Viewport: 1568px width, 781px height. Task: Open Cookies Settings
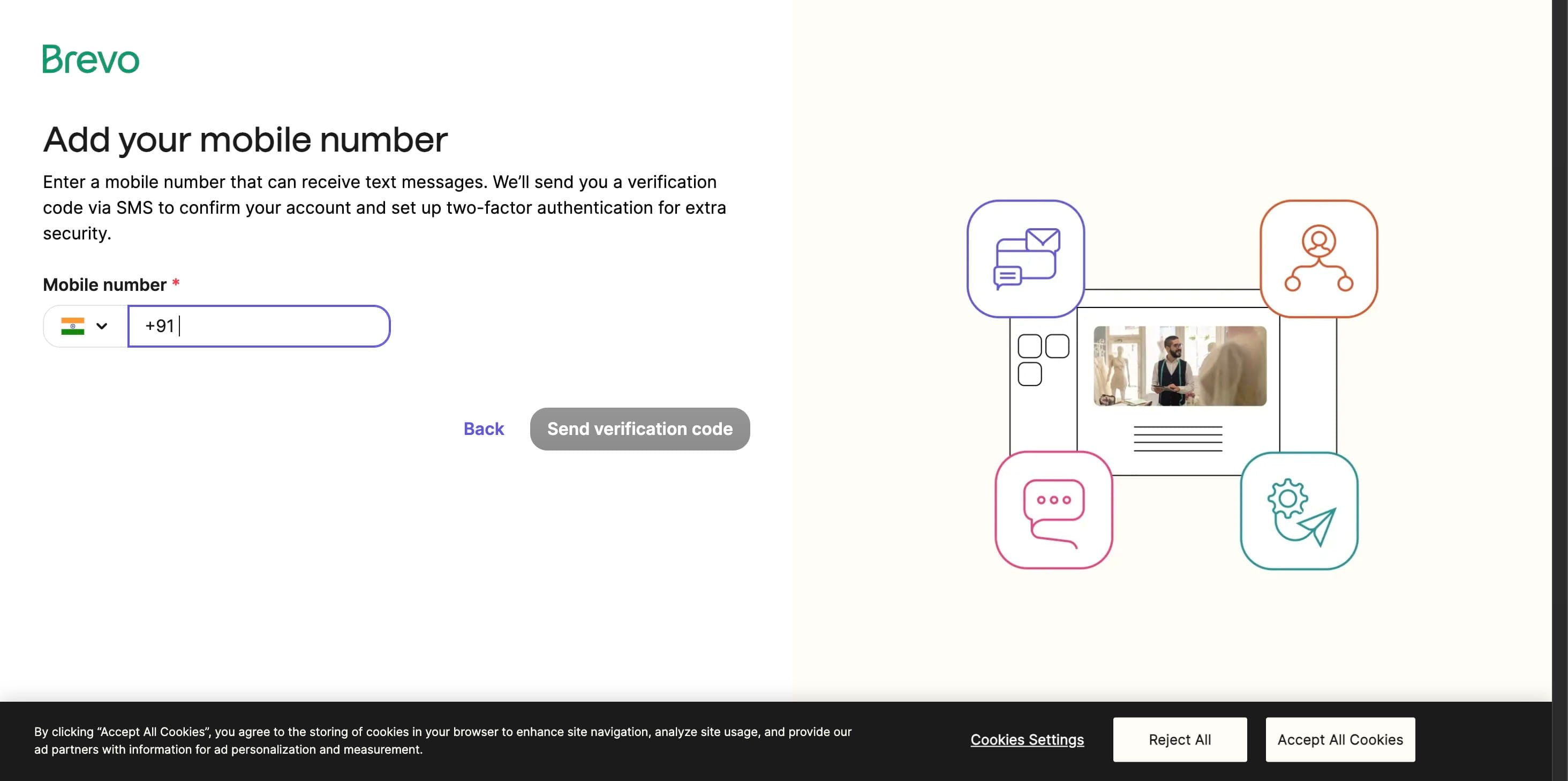tap(1027, 740)
